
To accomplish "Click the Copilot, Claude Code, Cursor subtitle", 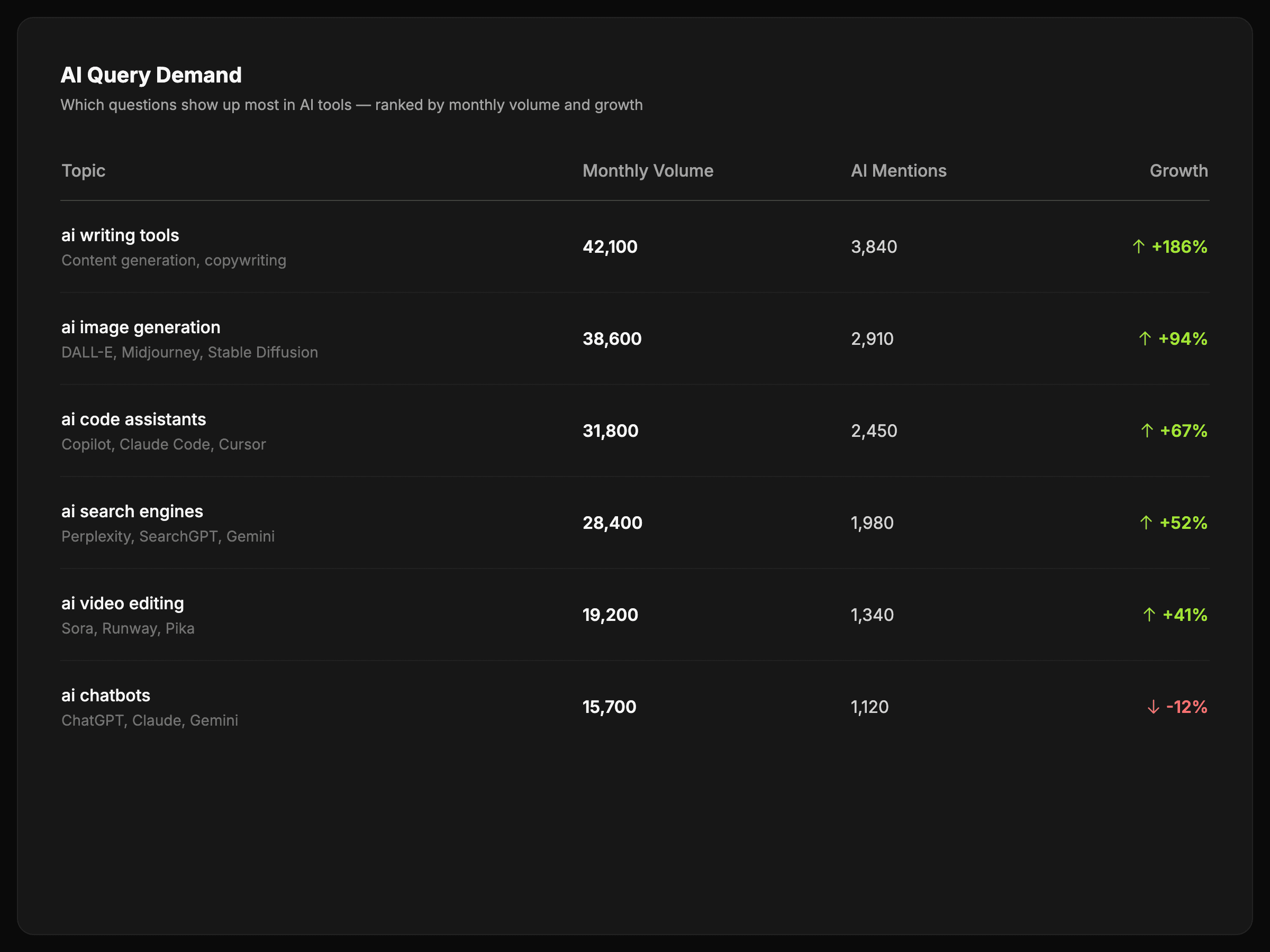I will [x=164, y=445].
